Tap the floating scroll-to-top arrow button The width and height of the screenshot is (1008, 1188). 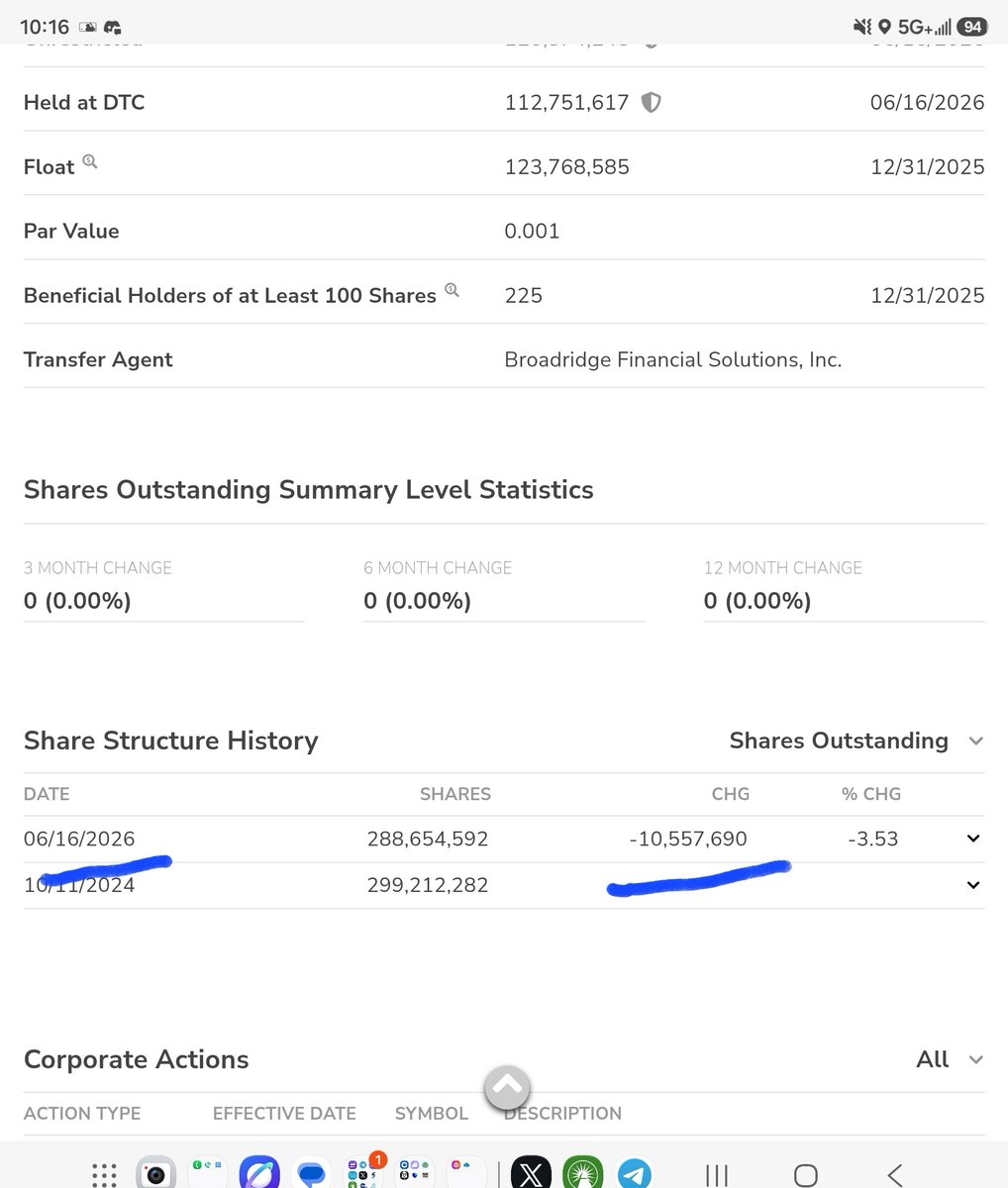[507, 1088]
